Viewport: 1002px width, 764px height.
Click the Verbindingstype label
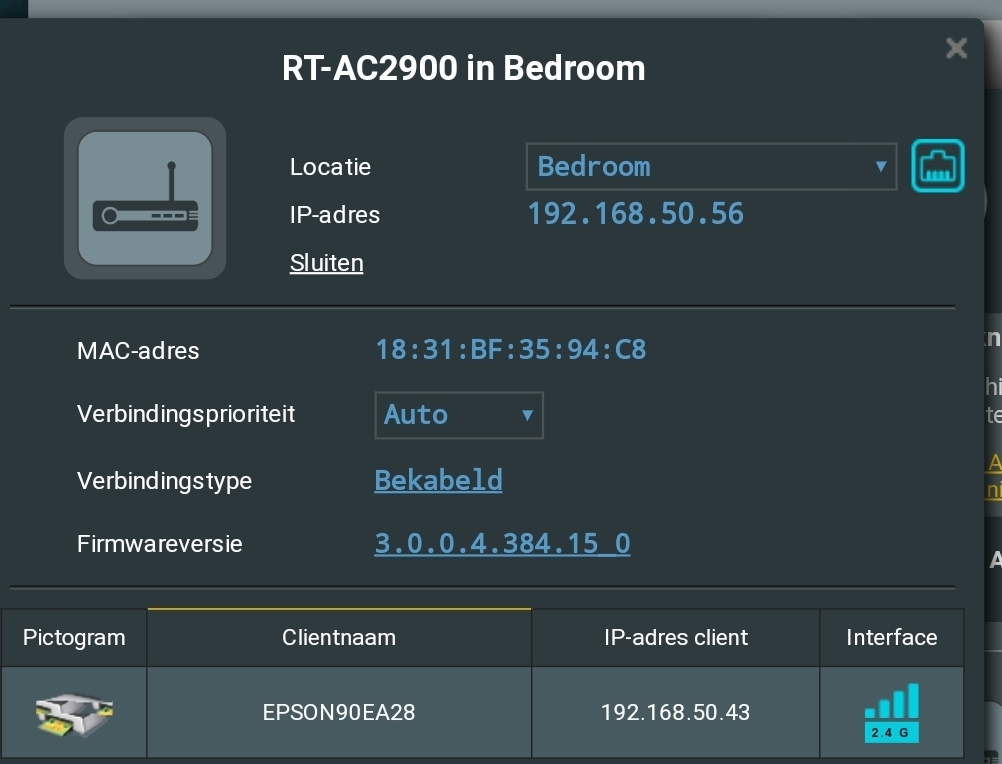tap(164, 481)
